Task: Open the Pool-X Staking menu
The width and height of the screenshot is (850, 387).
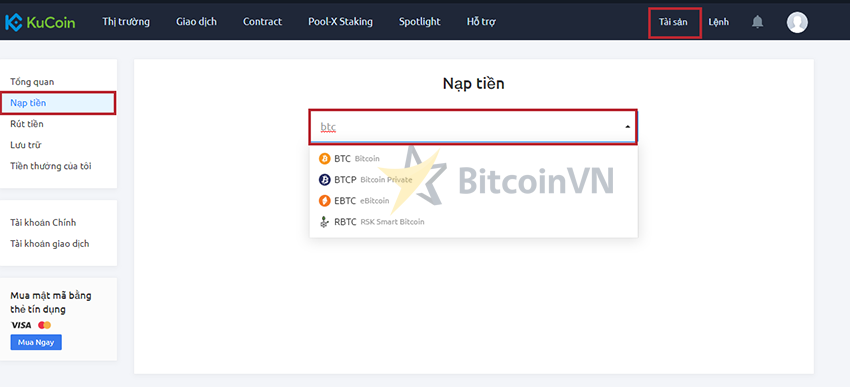Action: (x=340, y=22)
